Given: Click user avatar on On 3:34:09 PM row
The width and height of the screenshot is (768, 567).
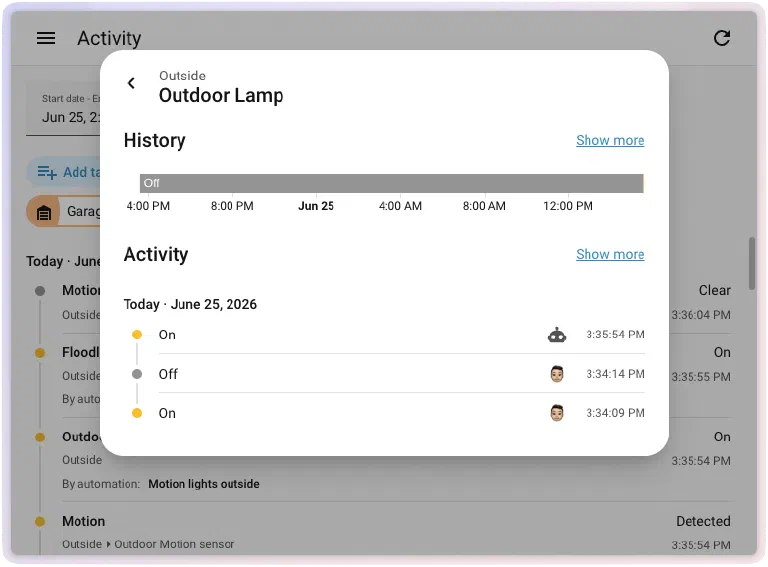Looking at the screenshot, I should (557, 413).
